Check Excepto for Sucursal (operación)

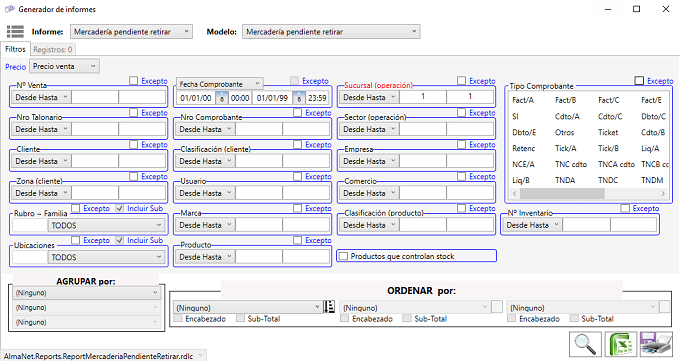(461, 81)
